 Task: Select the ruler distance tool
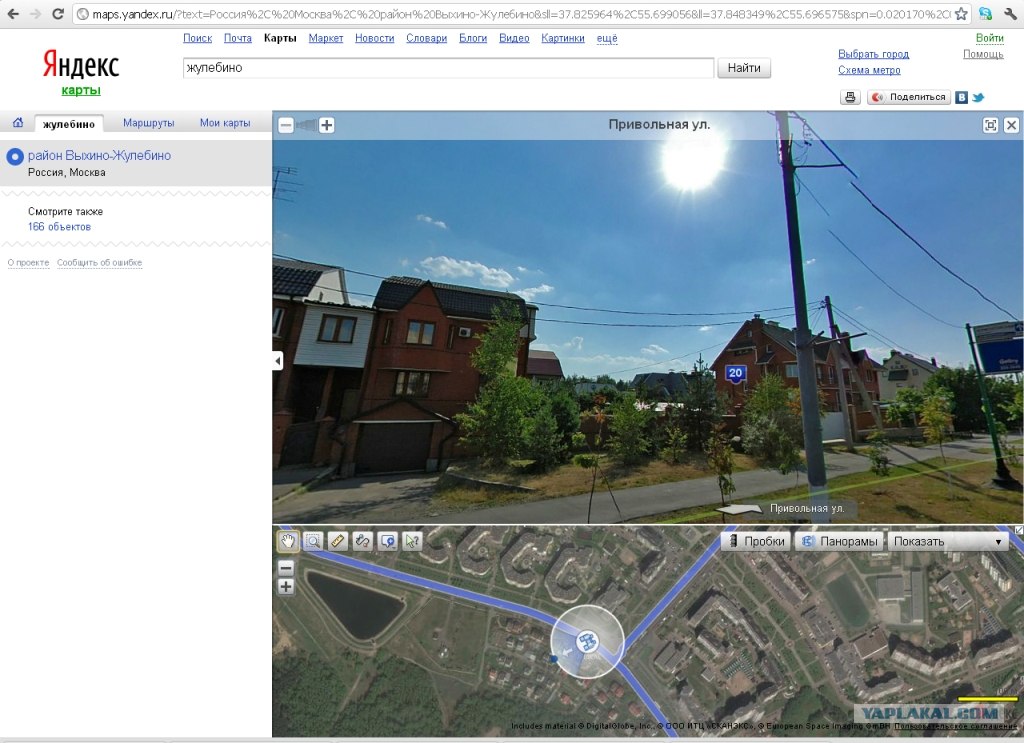point(338,541)
